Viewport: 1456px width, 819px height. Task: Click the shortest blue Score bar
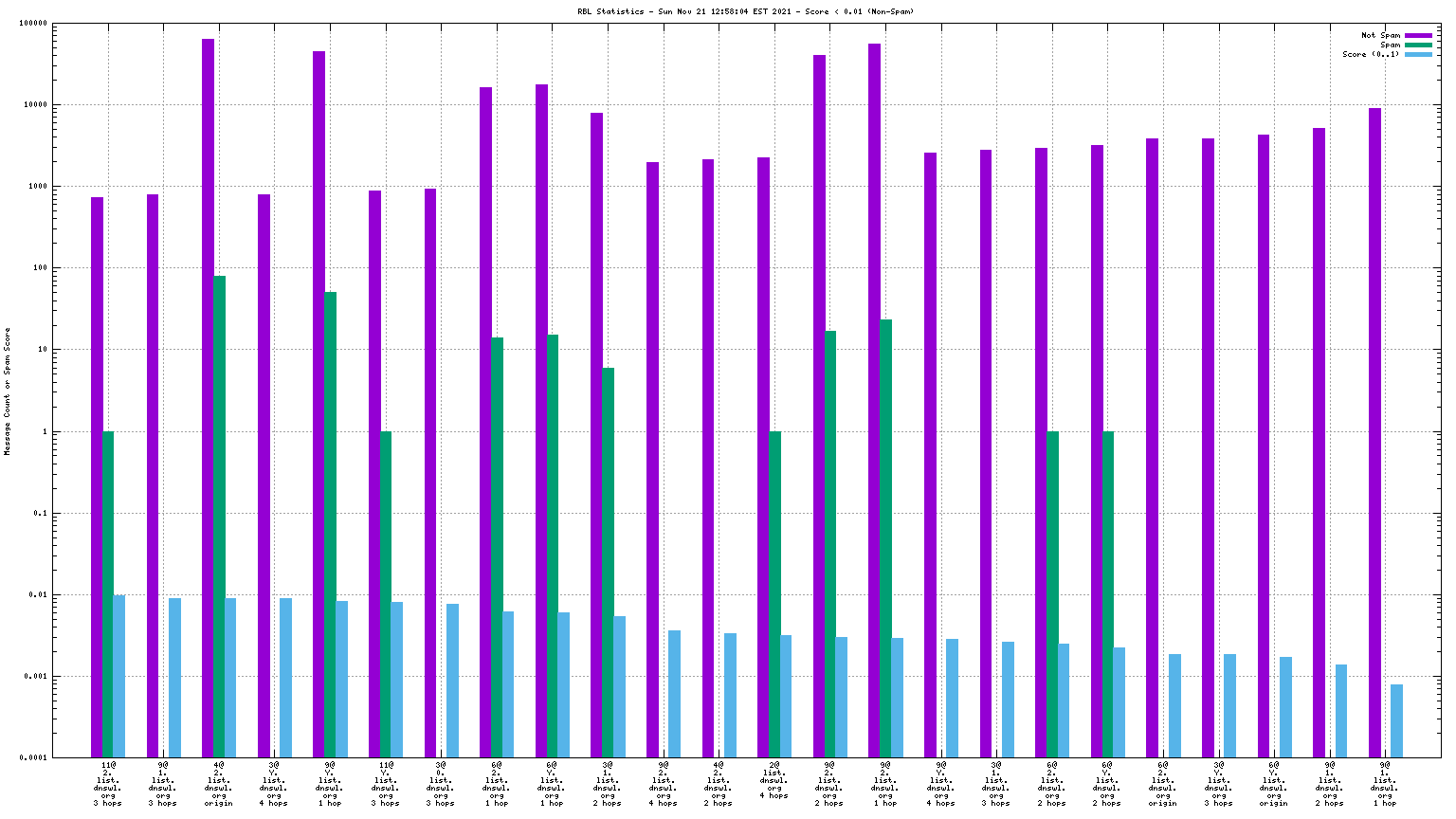pyautogui.click(x=1396, y=720)
